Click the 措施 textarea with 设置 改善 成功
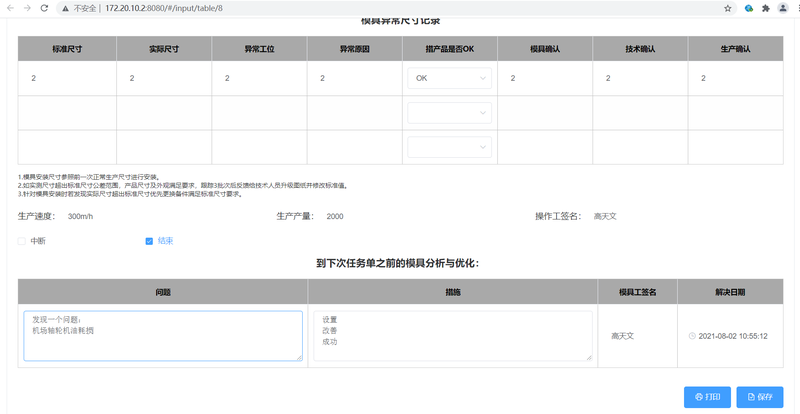This screenshot has width=800, height=414. (x=453, y=336)
